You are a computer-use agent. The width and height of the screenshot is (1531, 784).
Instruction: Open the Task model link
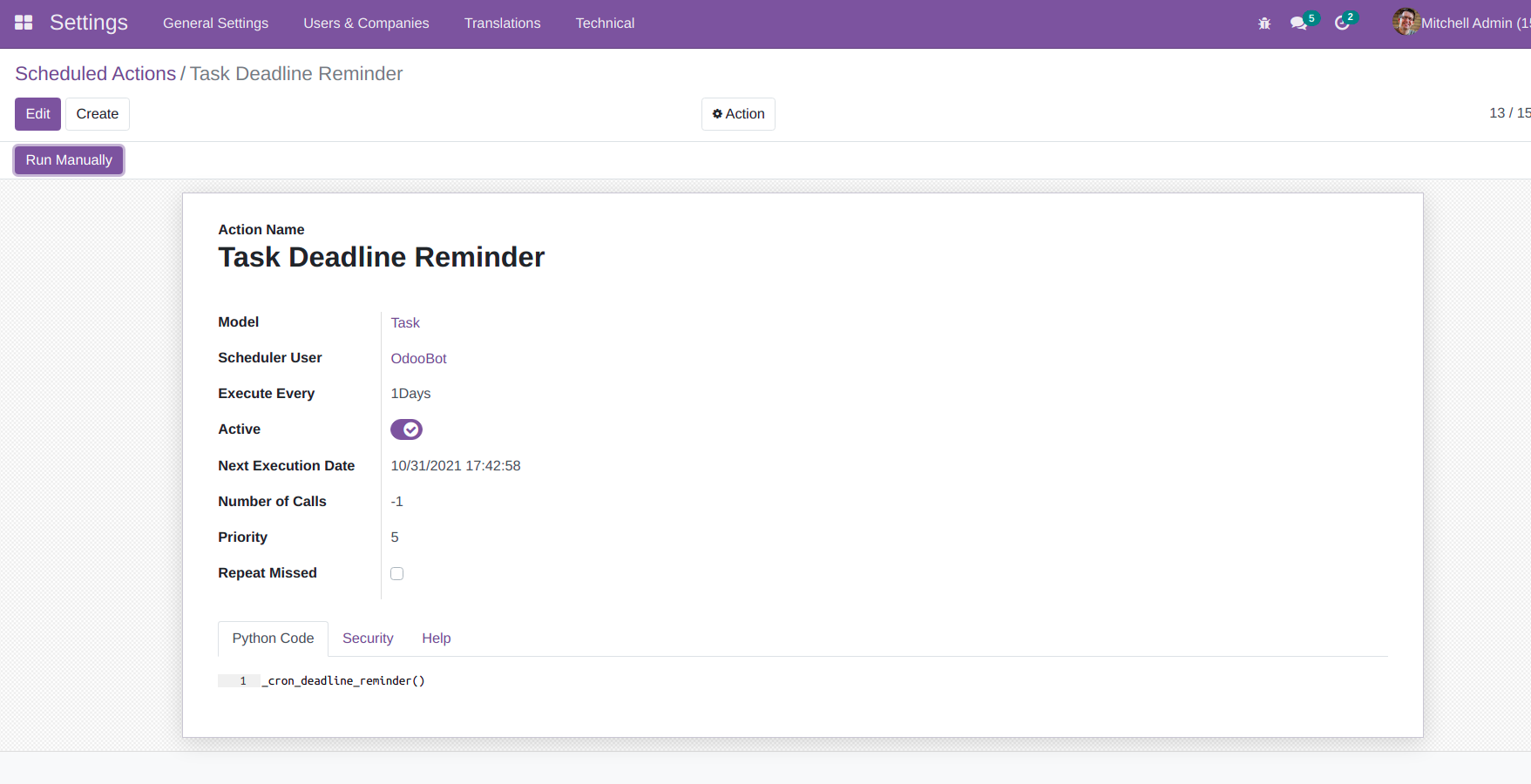(x=405, y=322)
